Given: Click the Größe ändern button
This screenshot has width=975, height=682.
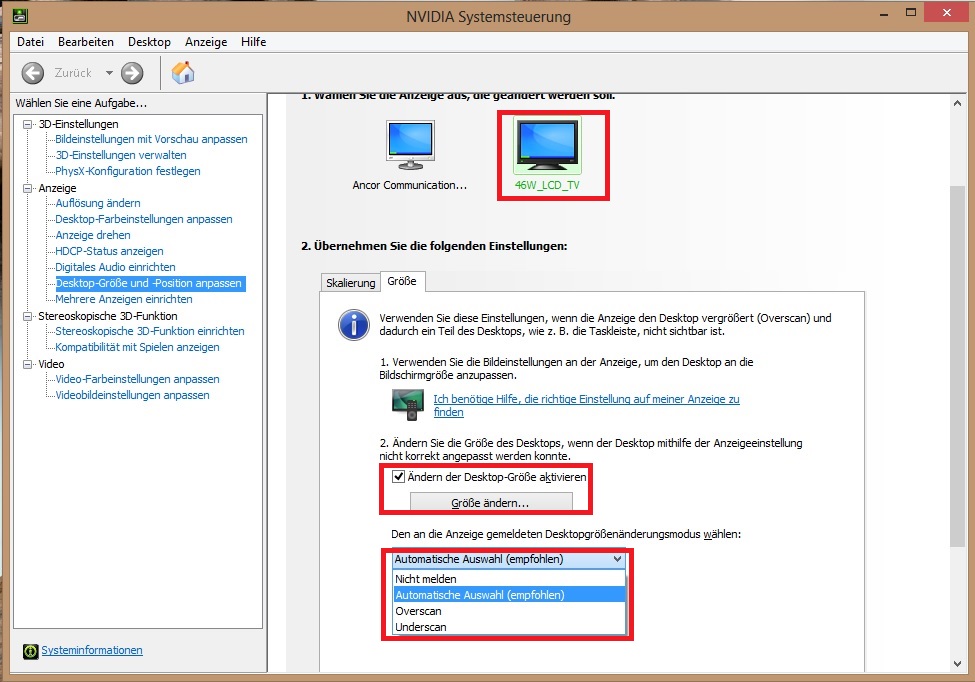Looking at the screenshot, I should click(x=491, y=502).
